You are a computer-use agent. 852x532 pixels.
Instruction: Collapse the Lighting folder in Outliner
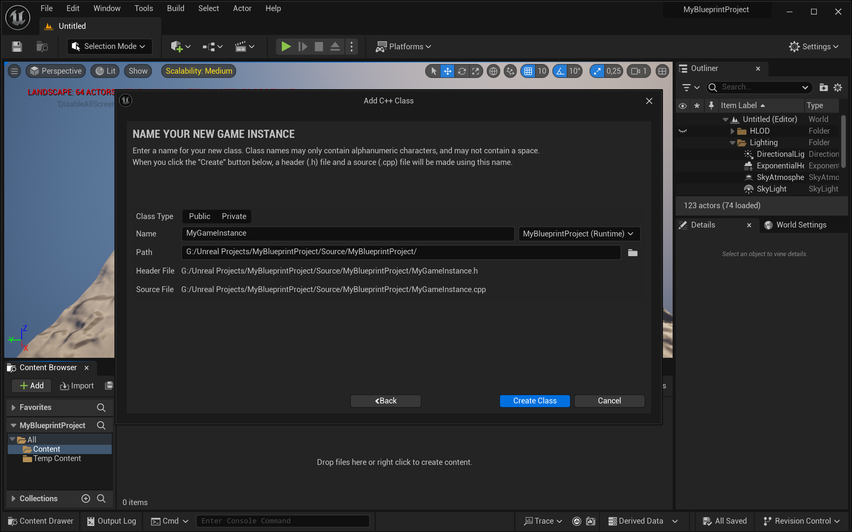coord(732,143)
